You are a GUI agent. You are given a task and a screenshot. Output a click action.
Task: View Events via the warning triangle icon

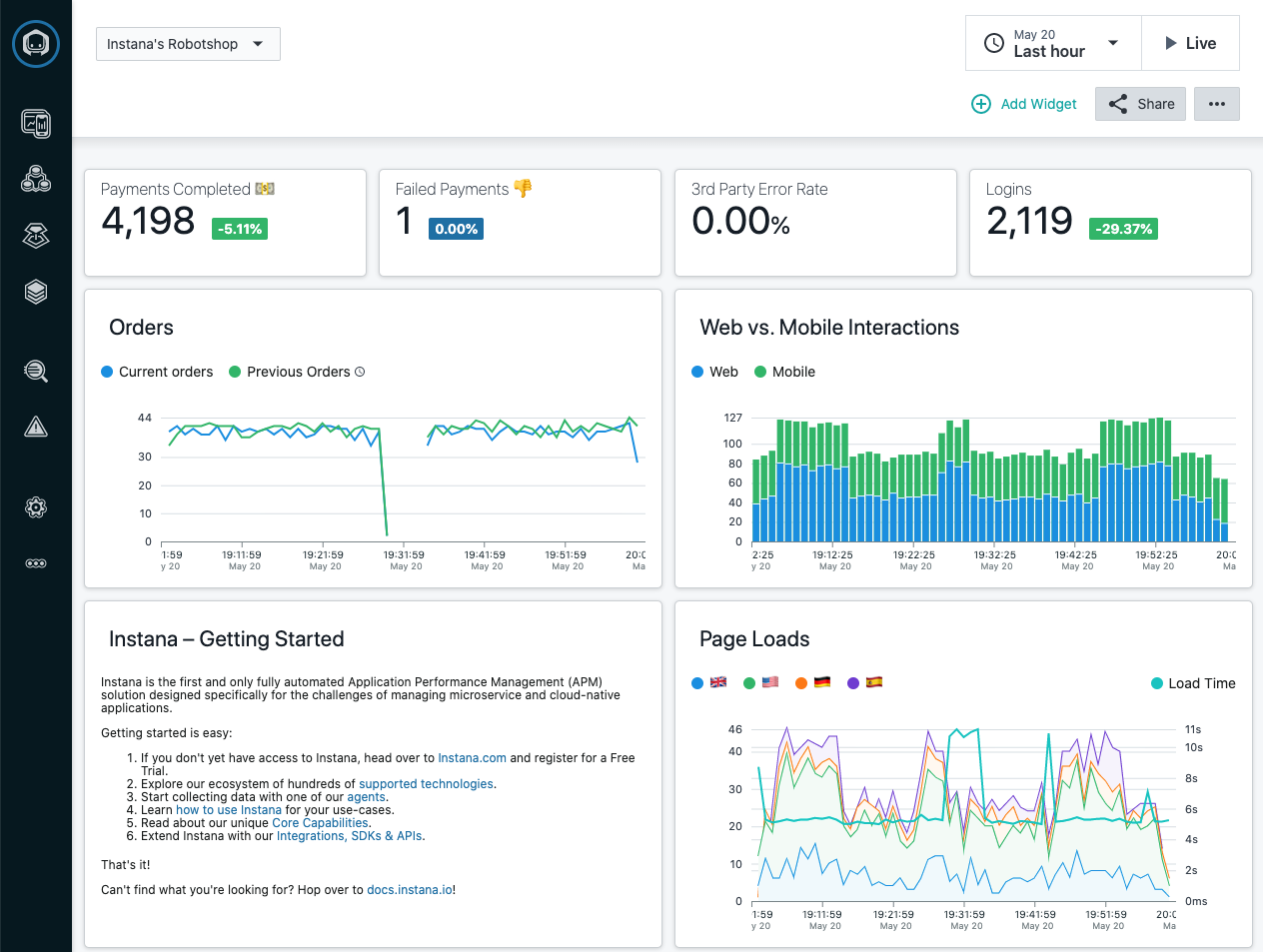click(36, 427)
